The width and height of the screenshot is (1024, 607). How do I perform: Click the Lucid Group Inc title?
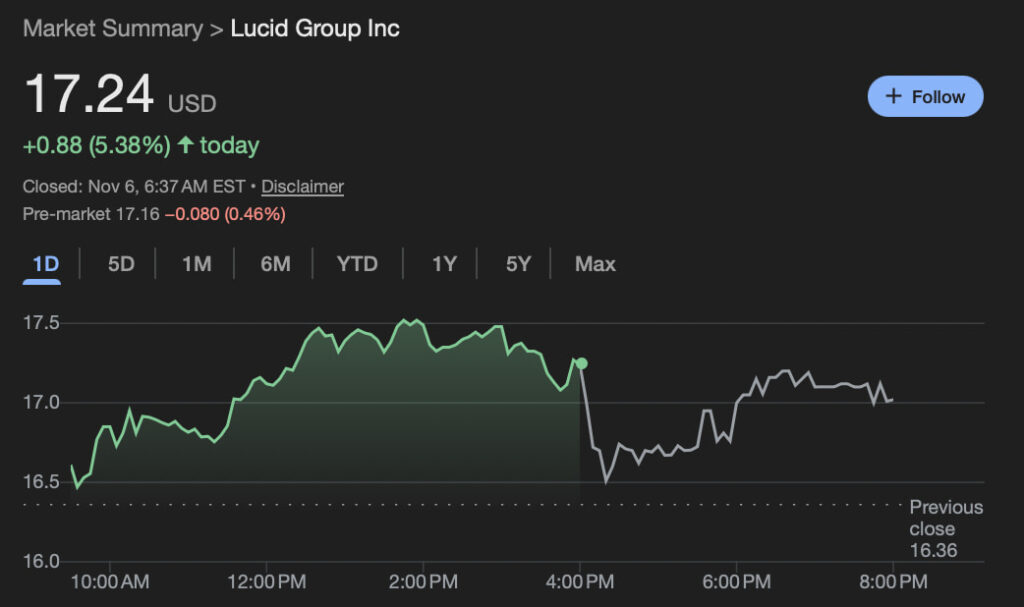pos(315,28)
